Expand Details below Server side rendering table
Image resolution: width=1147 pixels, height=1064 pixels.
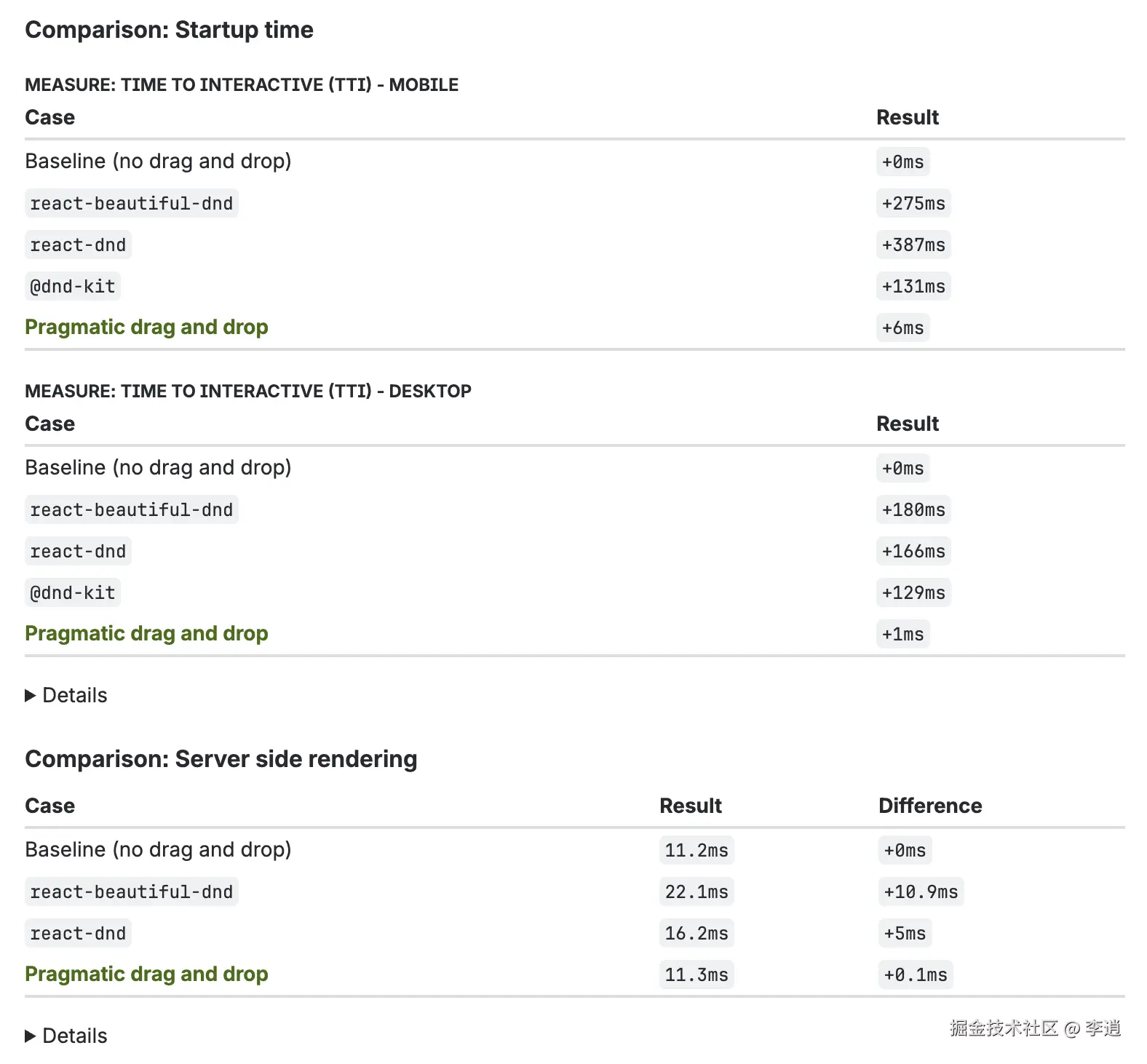coord(66,1036)
